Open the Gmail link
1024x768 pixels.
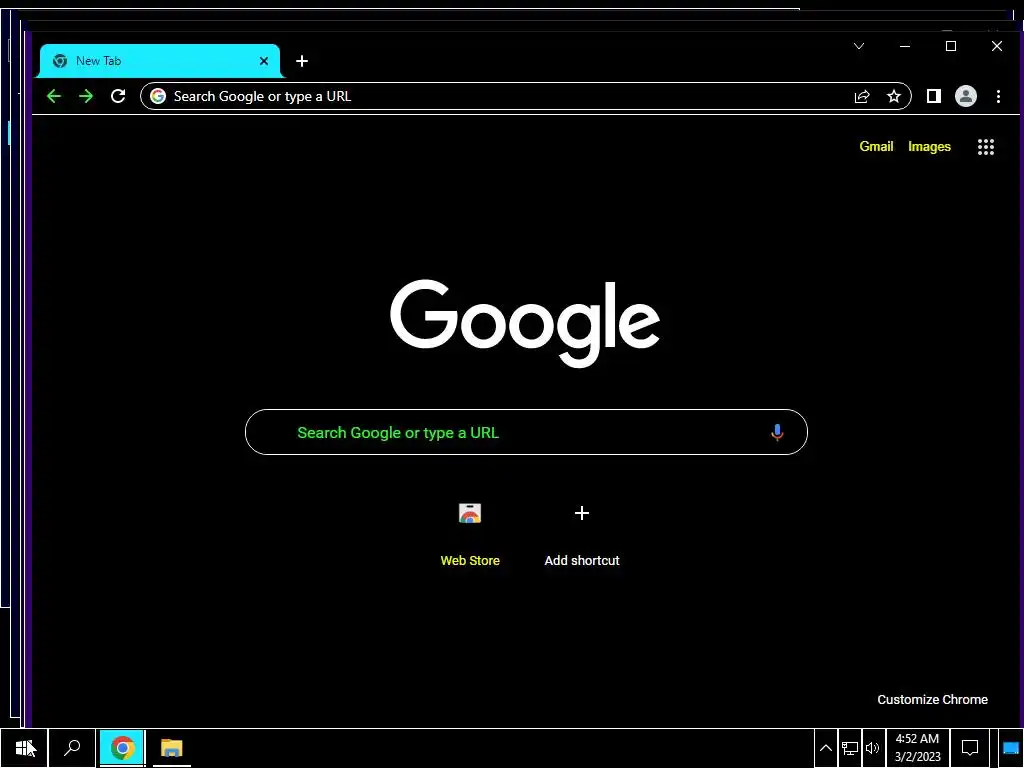point(876,146)
